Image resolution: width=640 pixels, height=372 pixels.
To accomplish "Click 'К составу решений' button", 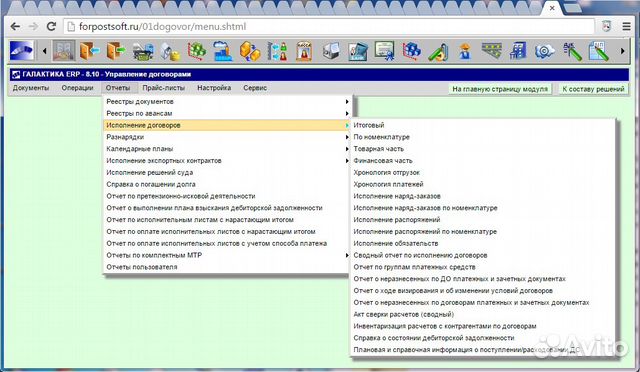I will (593, 89).
